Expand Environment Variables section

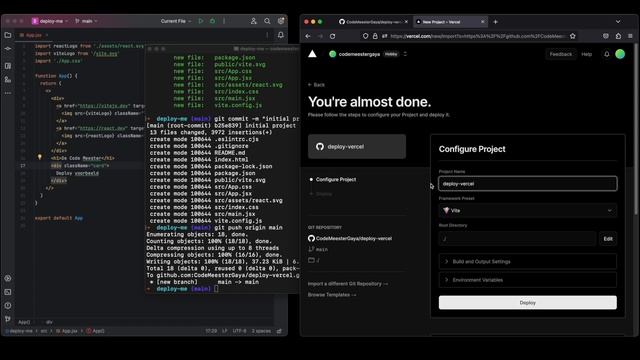(x=527, y=280)
